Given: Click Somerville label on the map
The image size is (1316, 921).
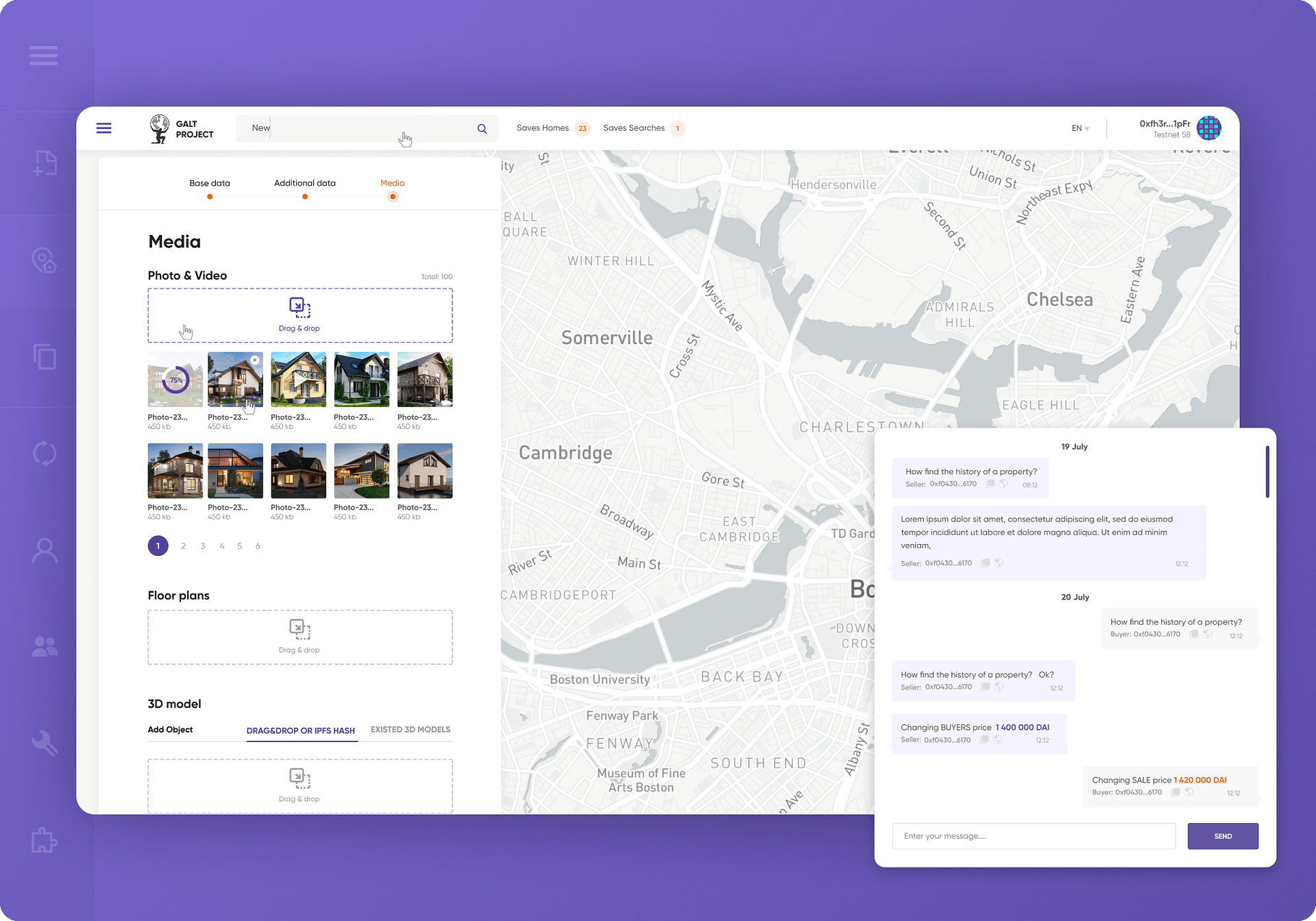Looking at the screenshot, I should coord(607,338).
